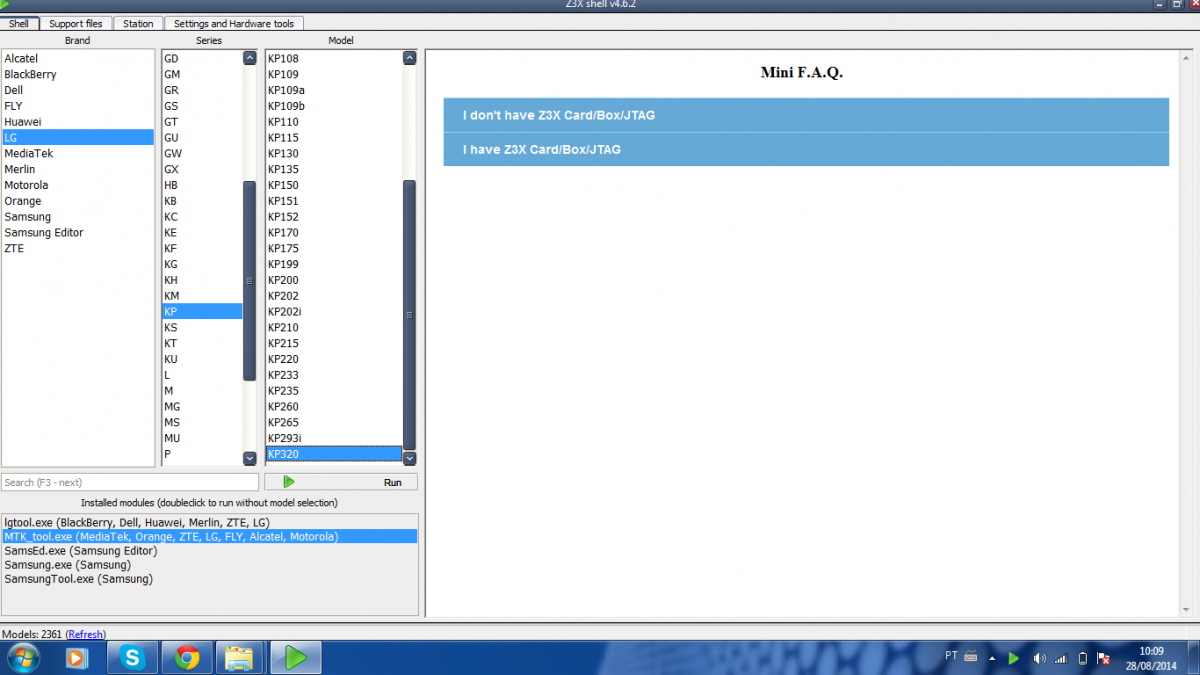Select Motorola brand

(x=78, y=185)
